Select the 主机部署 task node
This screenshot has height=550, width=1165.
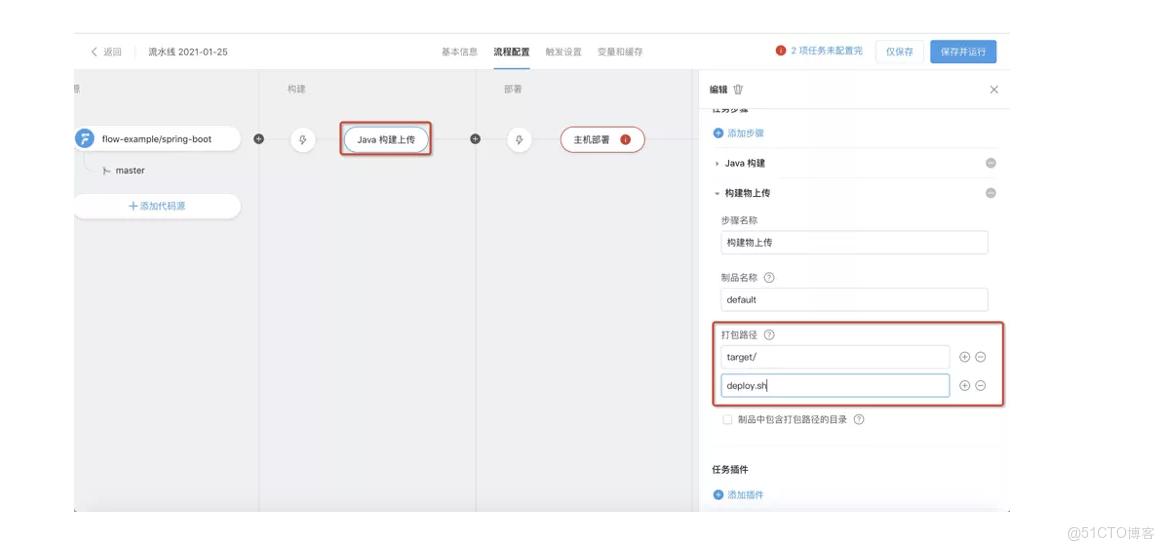pyautogui.click(x=603, y=139)
